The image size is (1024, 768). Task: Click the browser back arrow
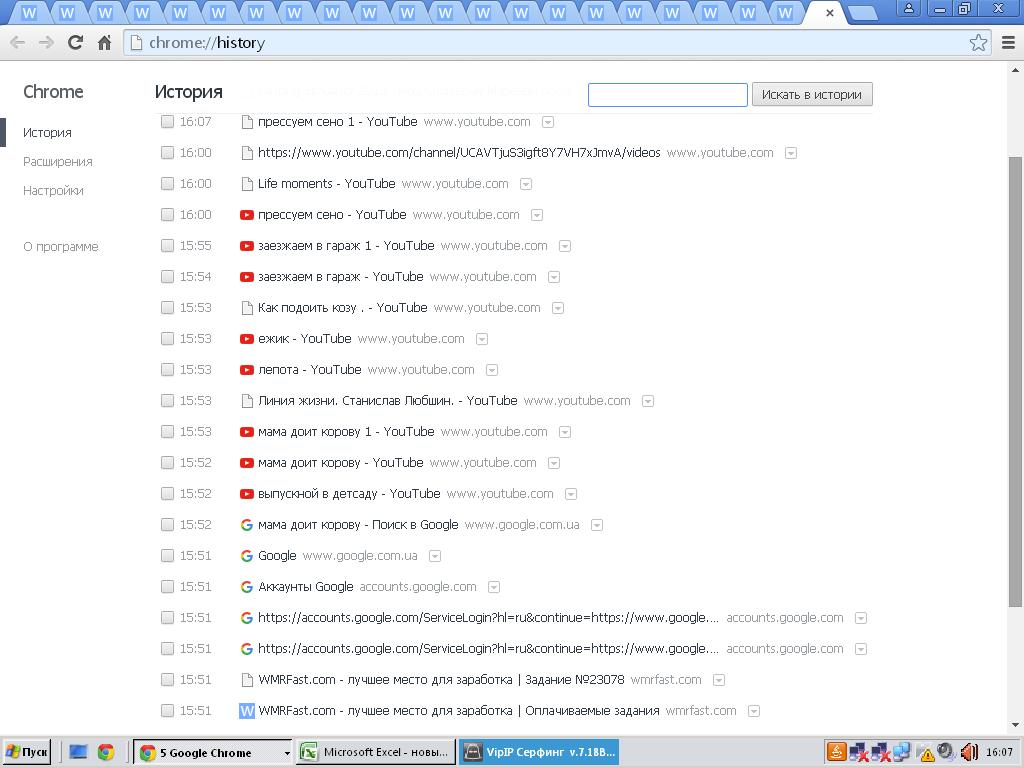(18, 43)
